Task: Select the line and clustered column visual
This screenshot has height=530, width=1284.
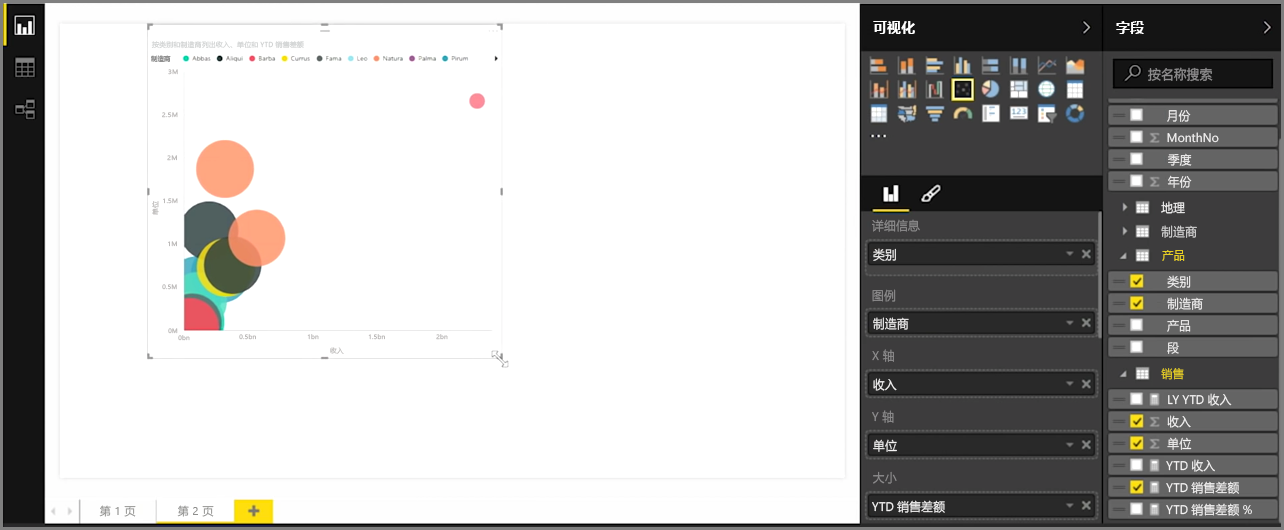Action: (x=907, y=90)
